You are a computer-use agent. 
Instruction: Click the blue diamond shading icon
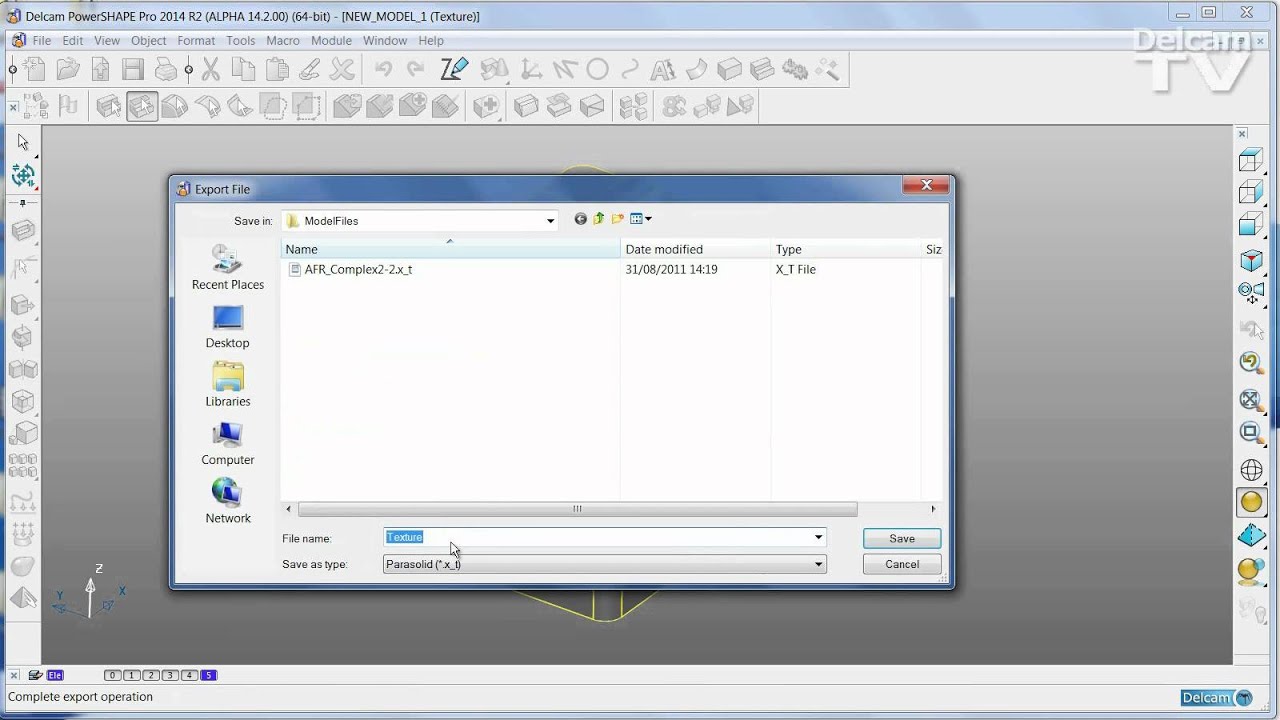coord(1251,536)
